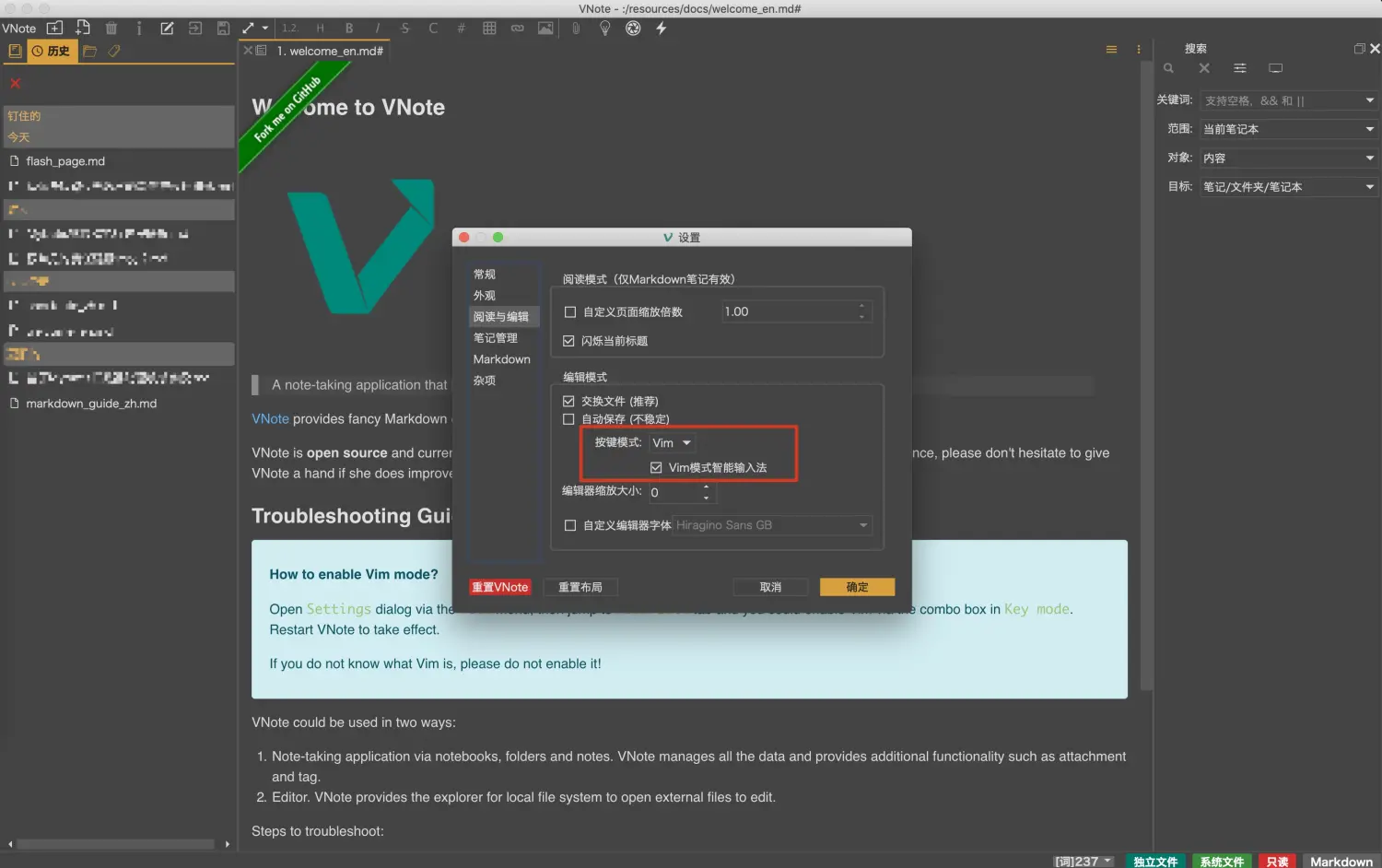Insert an image using picture icon
Image resolution: width=1382 pixels, height=868 pixels.
pyautogui.click(x=545, y=29)
